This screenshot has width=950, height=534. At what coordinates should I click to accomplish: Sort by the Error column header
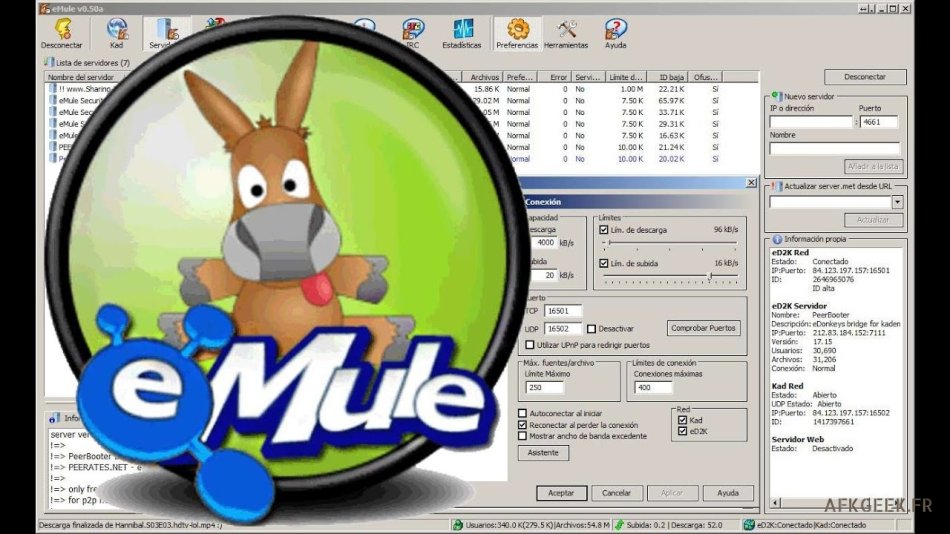[x=554, y=77]
